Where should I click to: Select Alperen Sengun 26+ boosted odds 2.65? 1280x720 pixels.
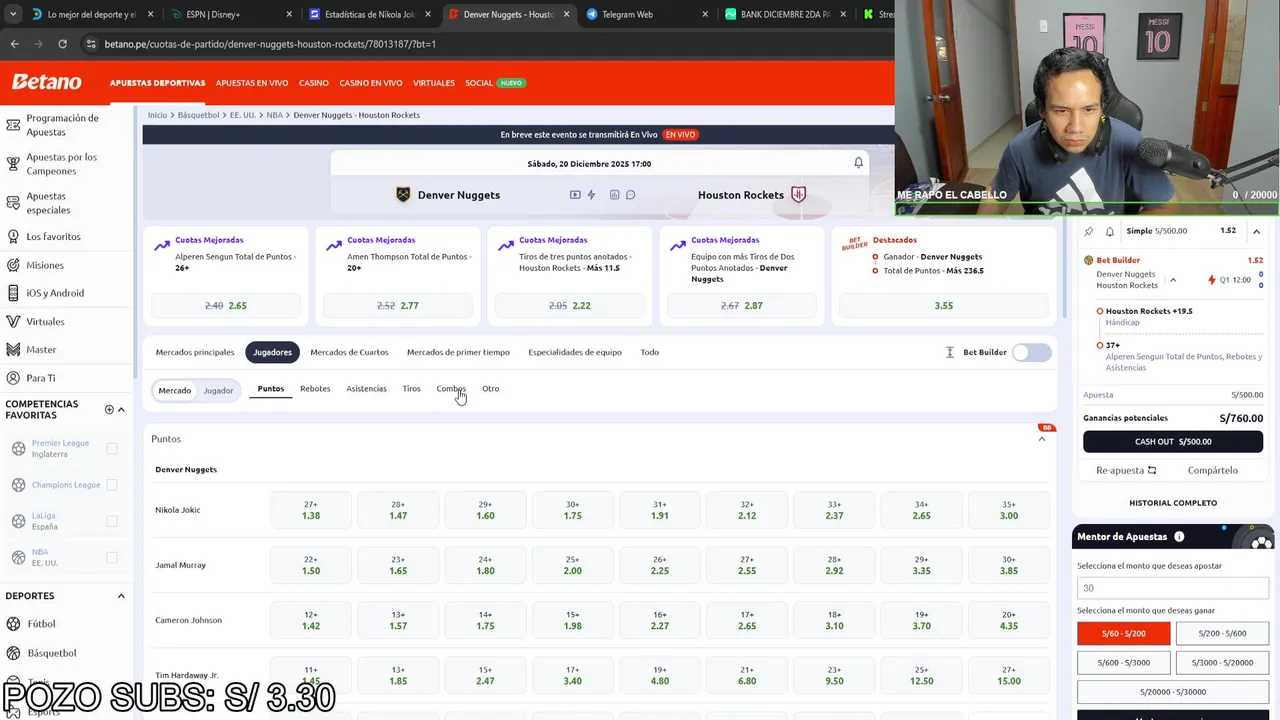coord(225,306)
